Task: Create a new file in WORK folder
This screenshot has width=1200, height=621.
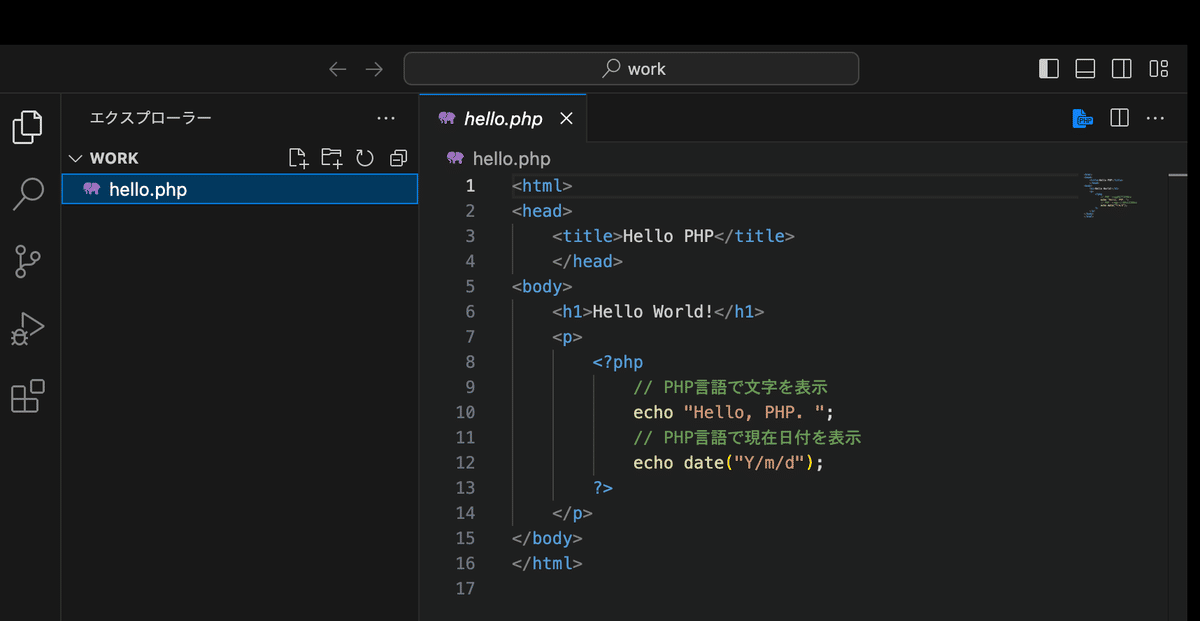Action: (x=298, y=158)
